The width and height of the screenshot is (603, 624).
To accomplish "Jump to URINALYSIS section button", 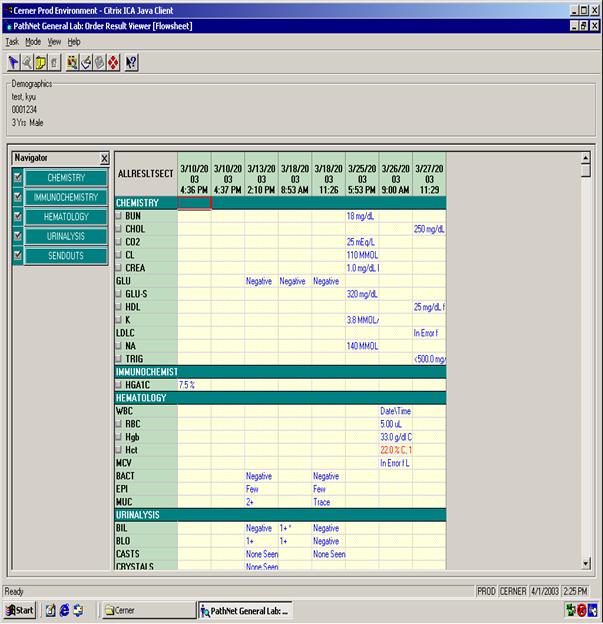I will pyautogui.click(x=66, y=236).
